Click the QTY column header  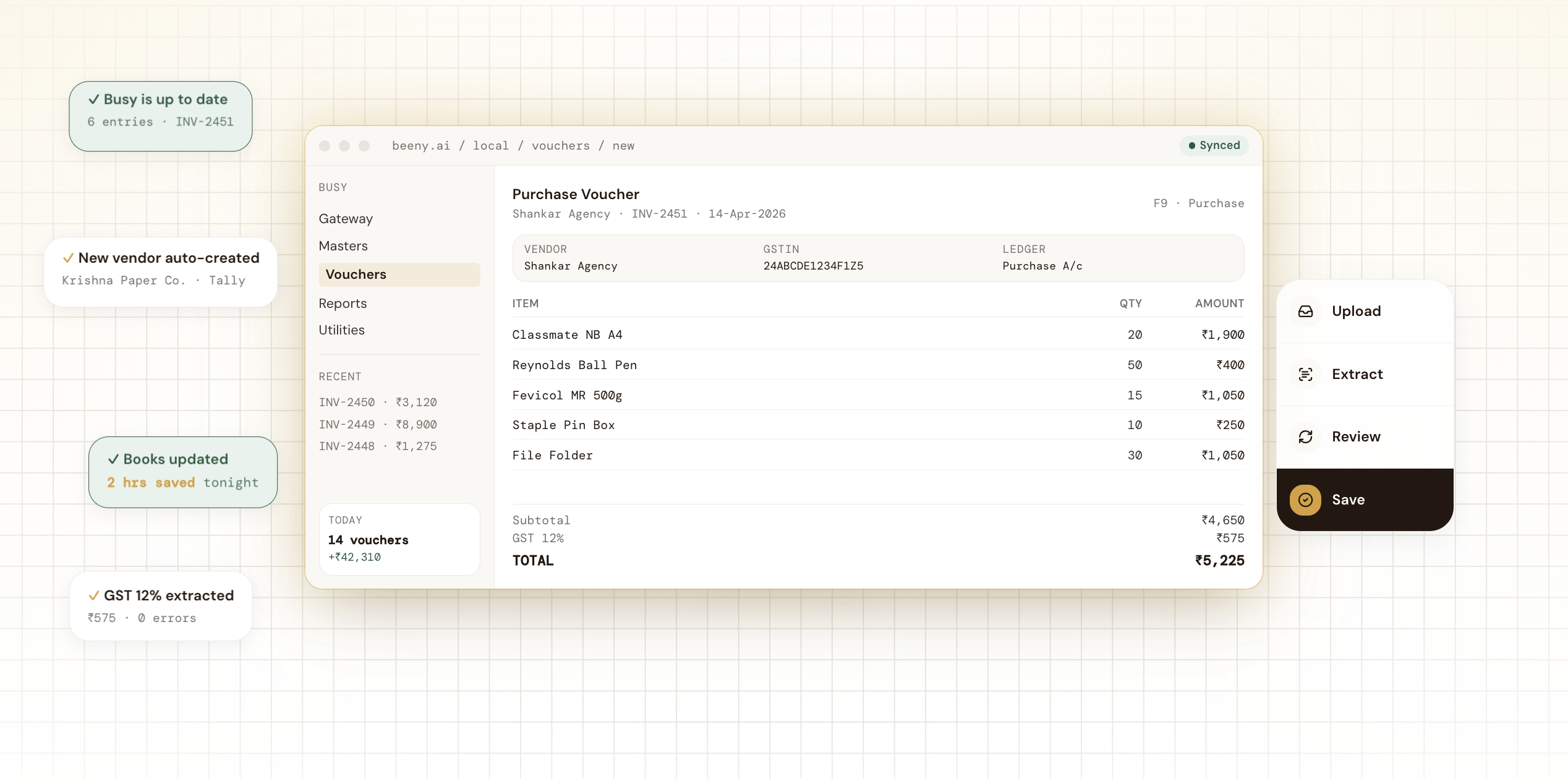(1130, 304)
